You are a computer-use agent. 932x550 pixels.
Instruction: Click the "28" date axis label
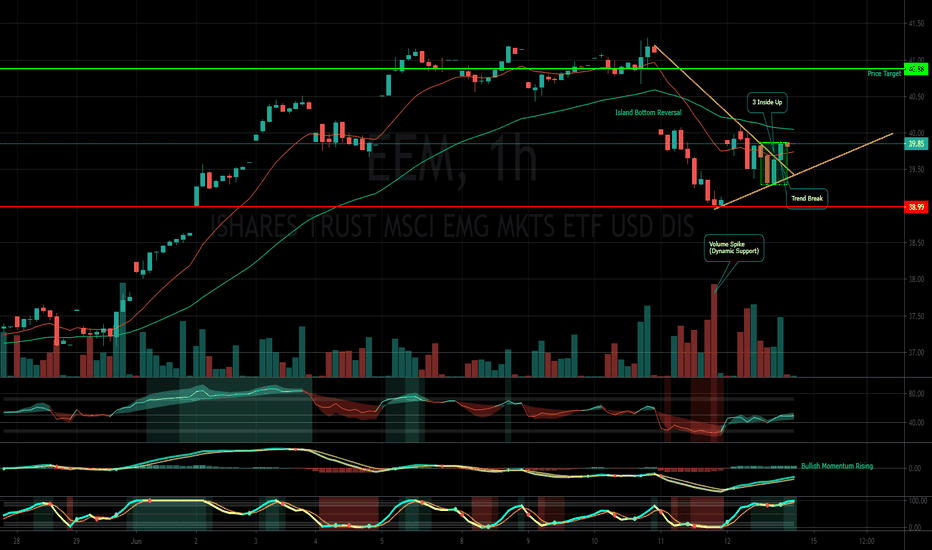[17, 541]
